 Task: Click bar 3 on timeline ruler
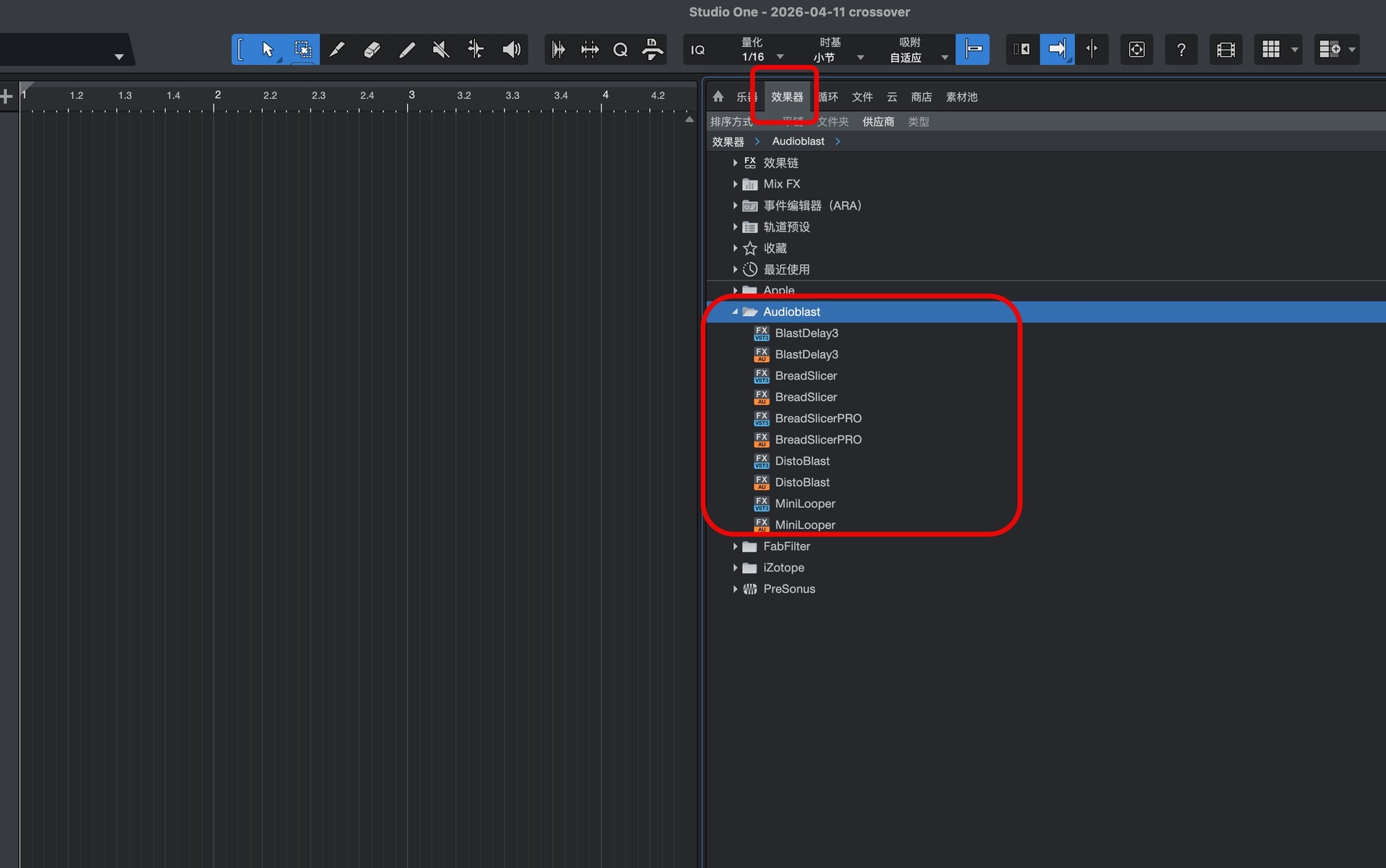click(x=411, y=95)
